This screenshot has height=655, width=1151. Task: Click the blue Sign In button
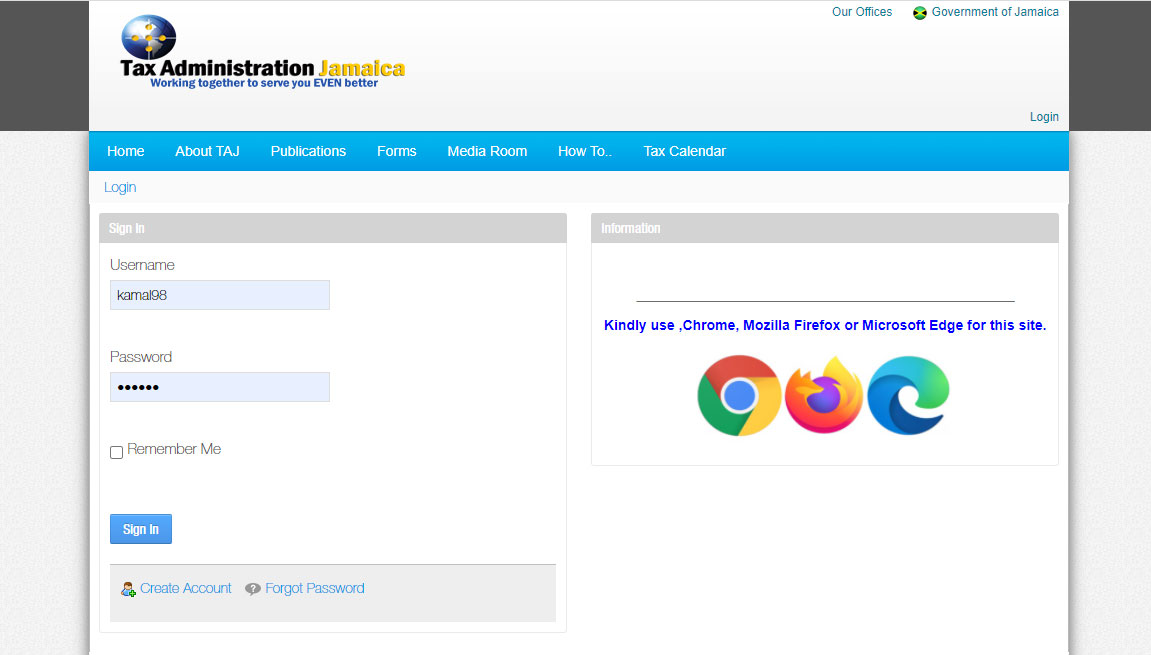point(141,529)
